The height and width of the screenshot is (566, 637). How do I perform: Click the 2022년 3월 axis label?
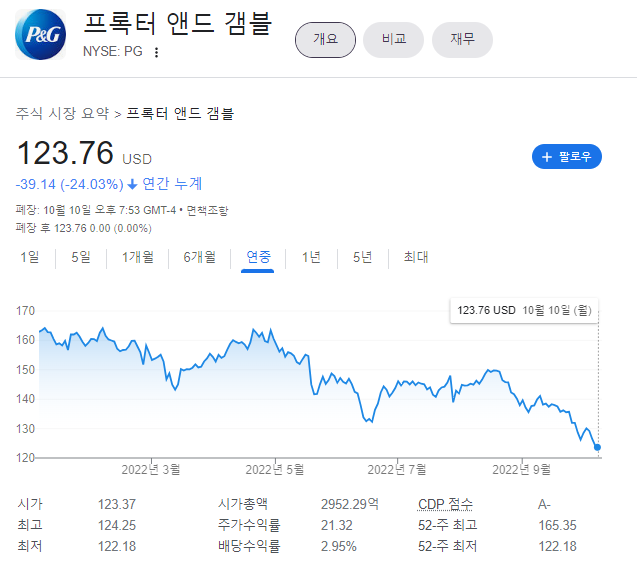151,470
